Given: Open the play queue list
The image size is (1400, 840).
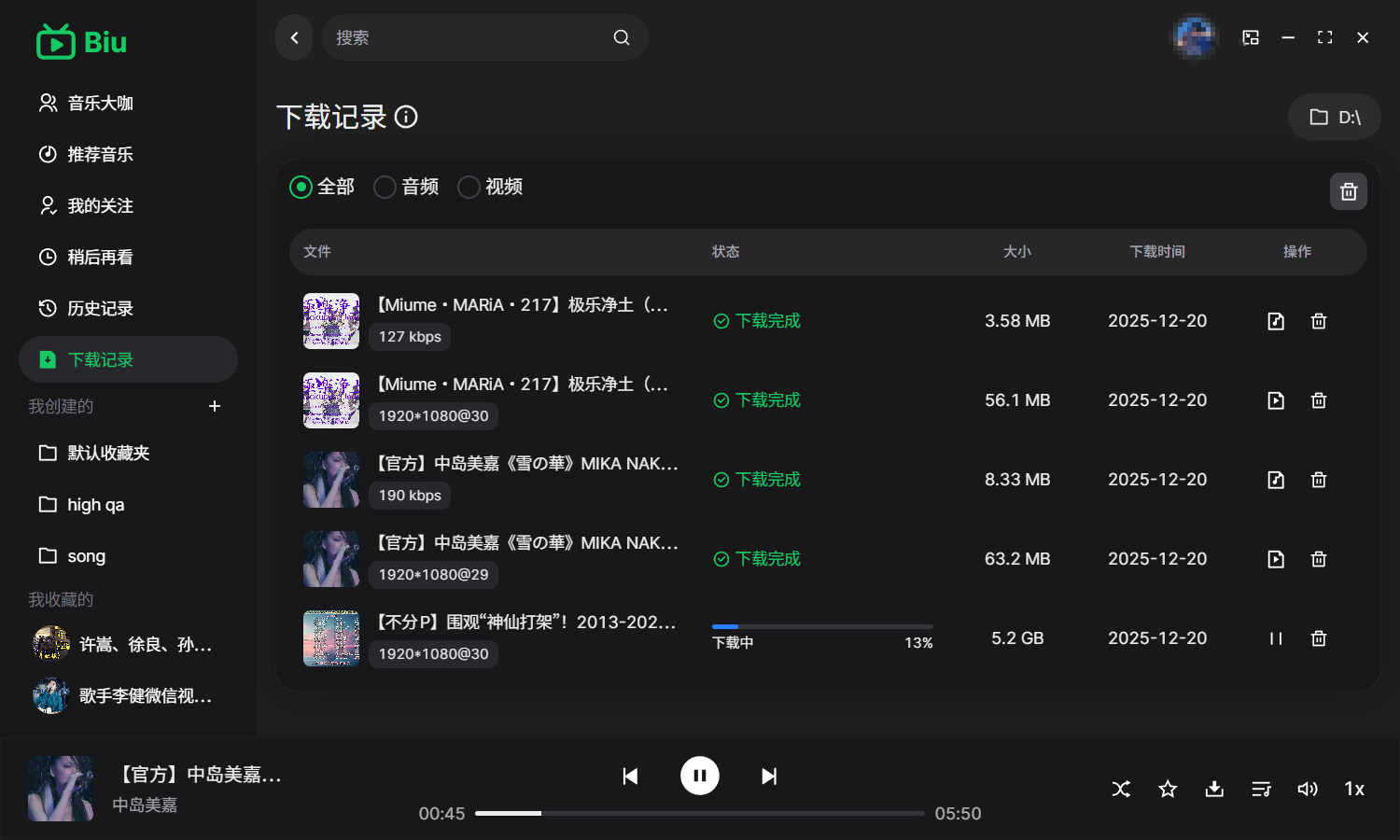Looking at the screenshot, I should (1261, 790).
